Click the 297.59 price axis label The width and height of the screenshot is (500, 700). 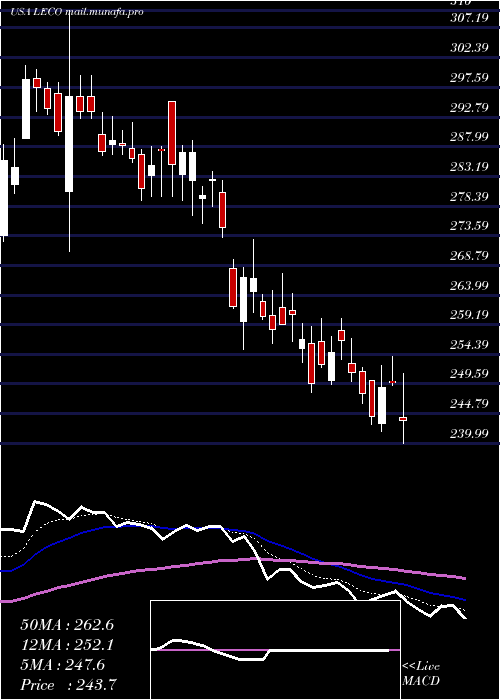[469, 78]
